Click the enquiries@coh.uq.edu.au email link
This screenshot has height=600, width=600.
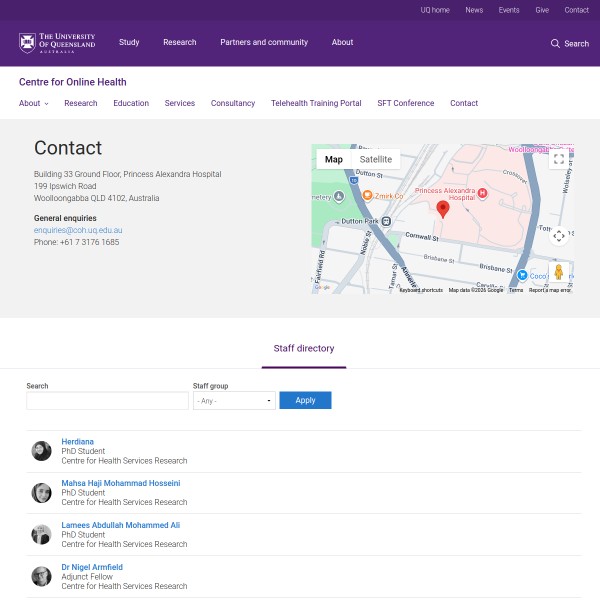point(78,230)
